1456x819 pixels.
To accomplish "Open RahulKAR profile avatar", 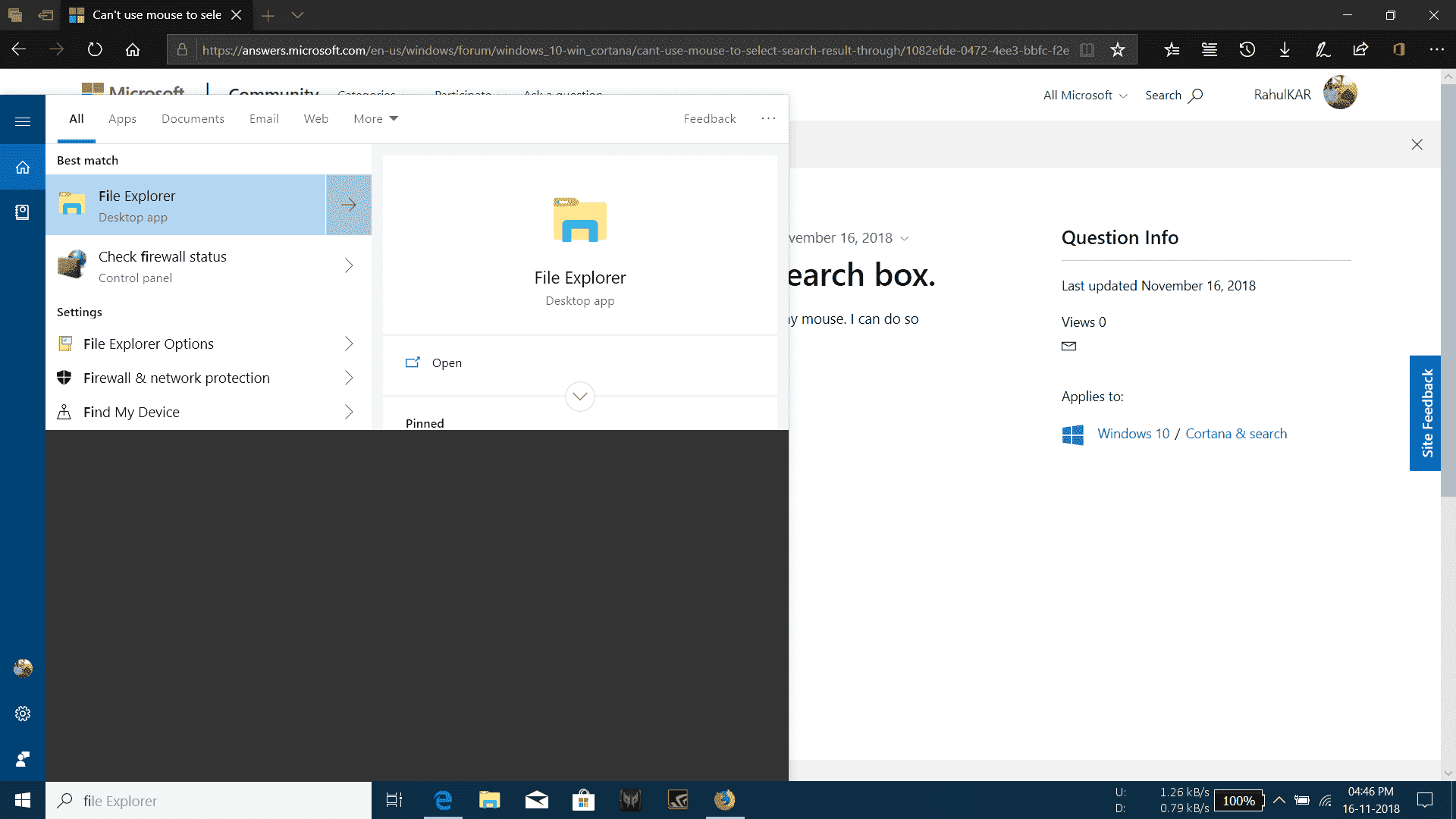I will coord(1340,93).
